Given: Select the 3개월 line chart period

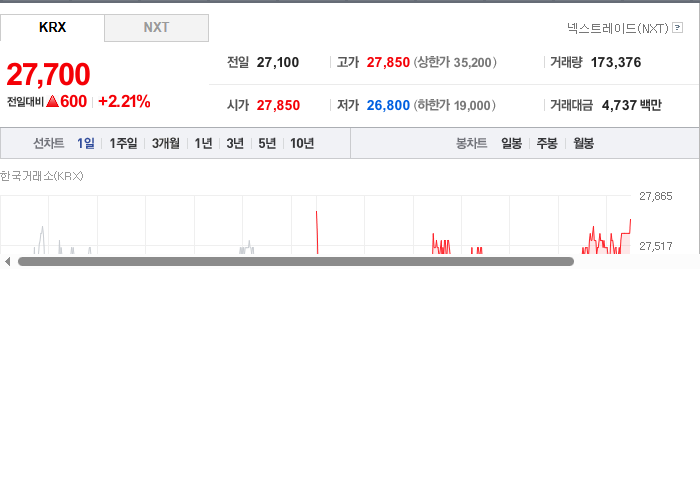Looking at the screenshot, I should (x=166, y=143).
